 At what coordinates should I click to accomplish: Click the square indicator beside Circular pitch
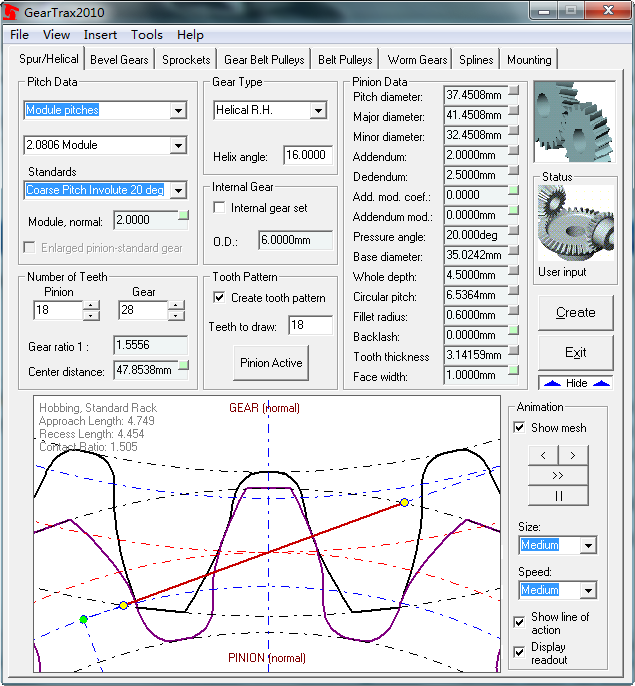[514, 290]
